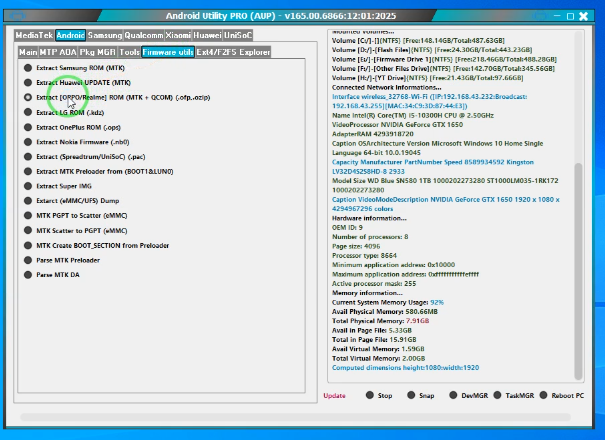Image resolution: width=605 pixels, height=440 pixels.
Task: Select MTK Create BOOT_SECTION from Preloader
Action: point(96,245)
